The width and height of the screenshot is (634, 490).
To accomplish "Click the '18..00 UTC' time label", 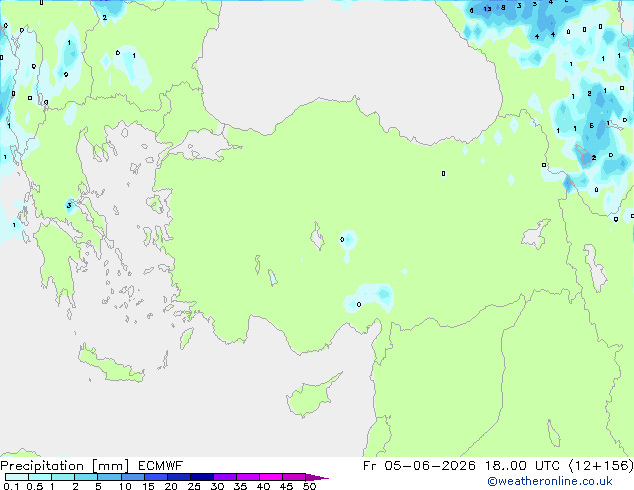I will 522,466.
